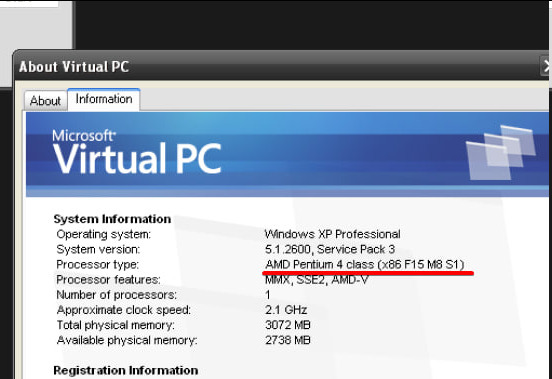Click the 'Number of processors:' label

[x=117, y=295]
